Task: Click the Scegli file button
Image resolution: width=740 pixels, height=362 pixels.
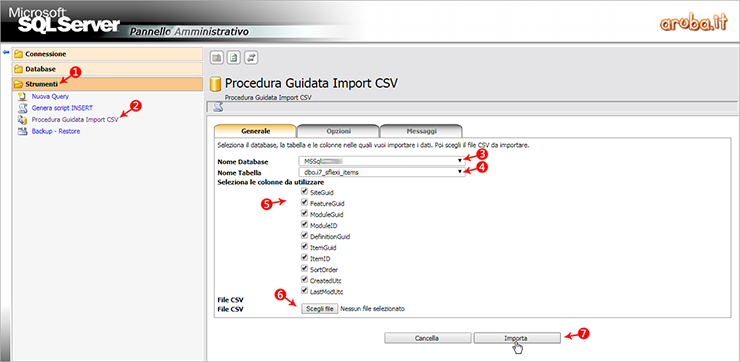Action: click(x=319, y=309)
